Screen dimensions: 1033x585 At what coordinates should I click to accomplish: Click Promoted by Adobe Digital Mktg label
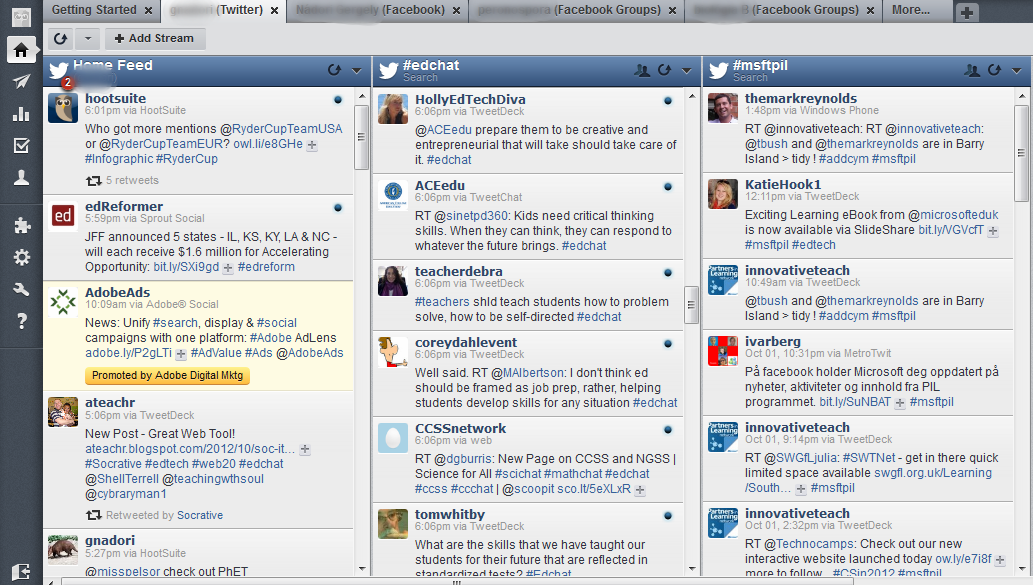tap(167, 376)
